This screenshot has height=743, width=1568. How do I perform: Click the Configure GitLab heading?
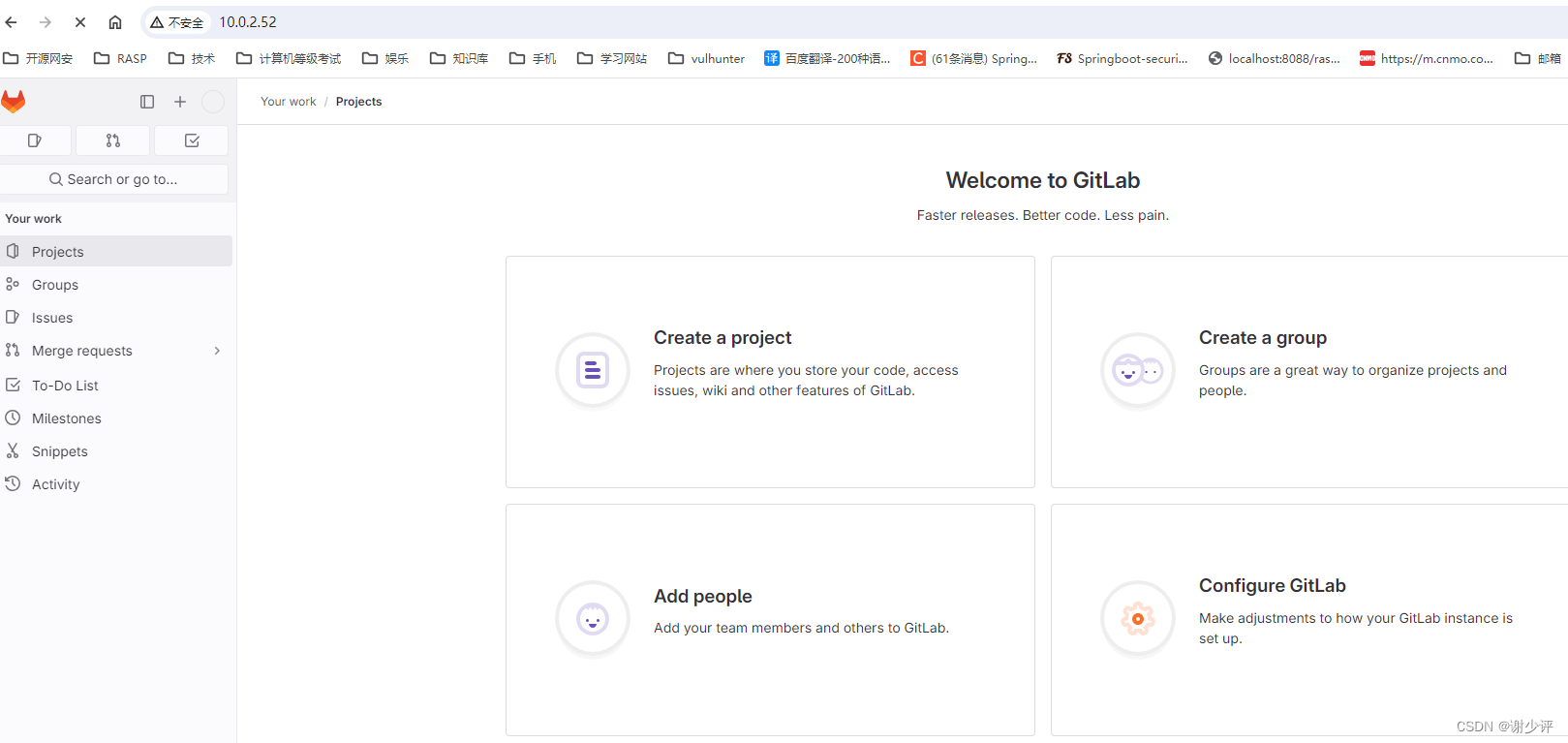click(x=1273, y=585)
